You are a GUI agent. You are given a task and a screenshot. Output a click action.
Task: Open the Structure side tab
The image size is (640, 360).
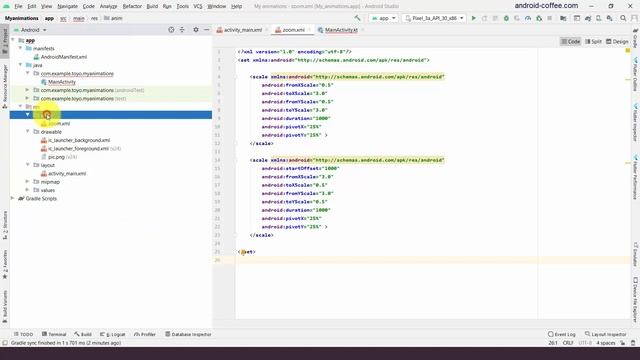click(5, 225)
